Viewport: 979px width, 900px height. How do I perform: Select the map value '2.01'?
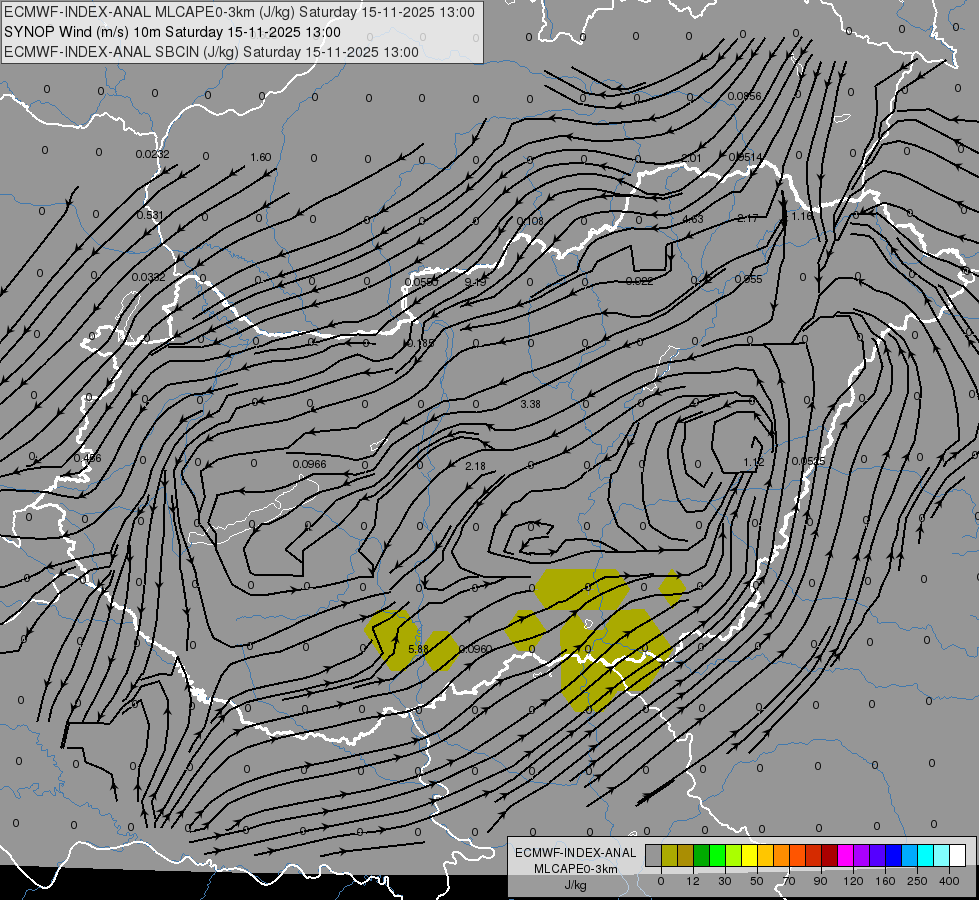click(x=691, y=158)
